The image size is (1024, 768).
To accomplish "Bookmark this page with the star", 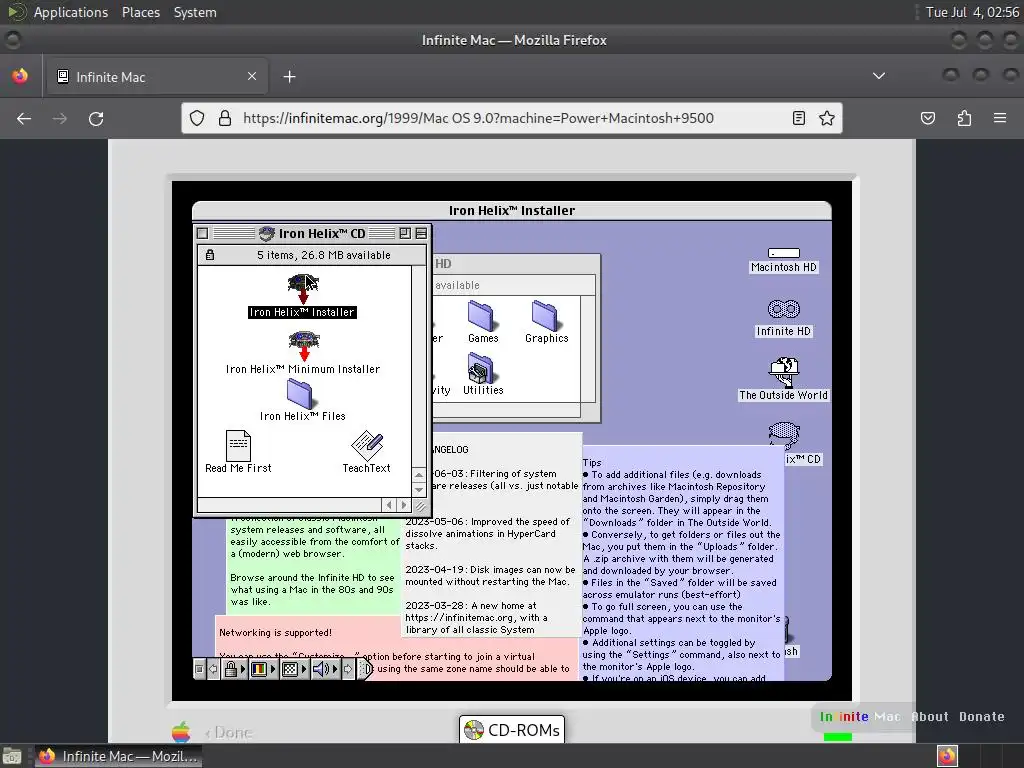I will [x=827, y=118].
